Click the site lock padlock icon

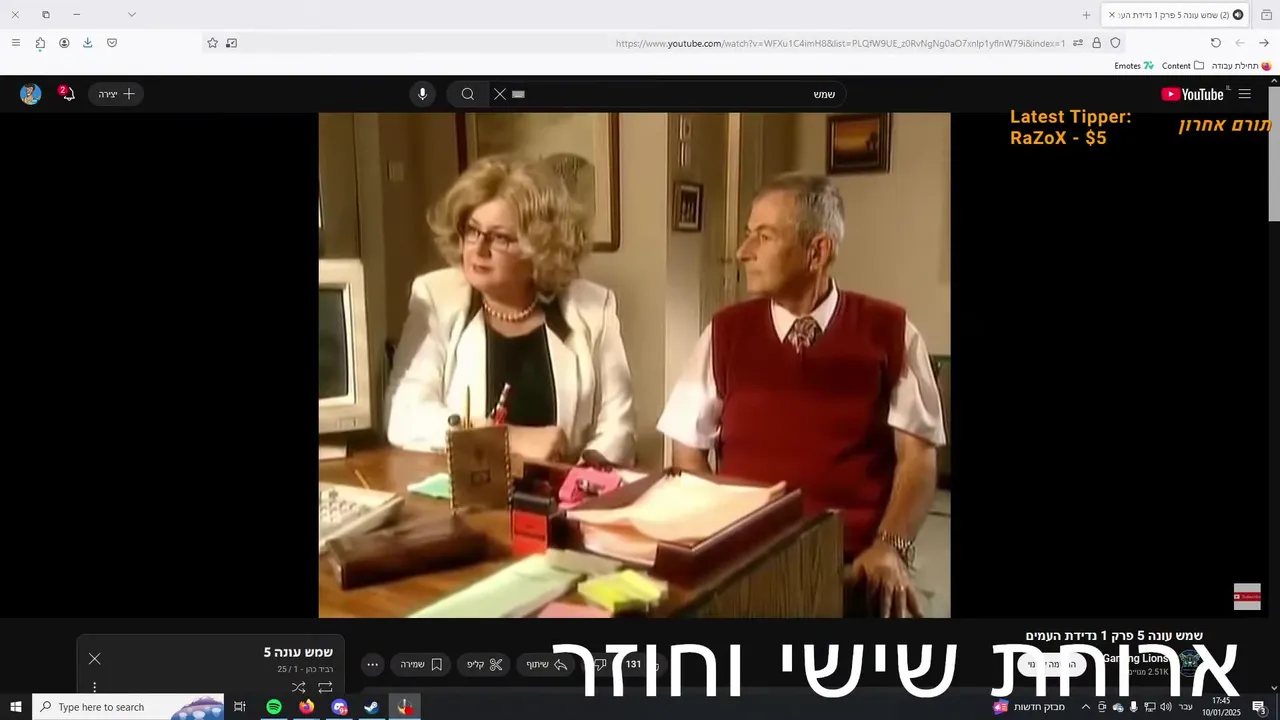(1096, 43)
